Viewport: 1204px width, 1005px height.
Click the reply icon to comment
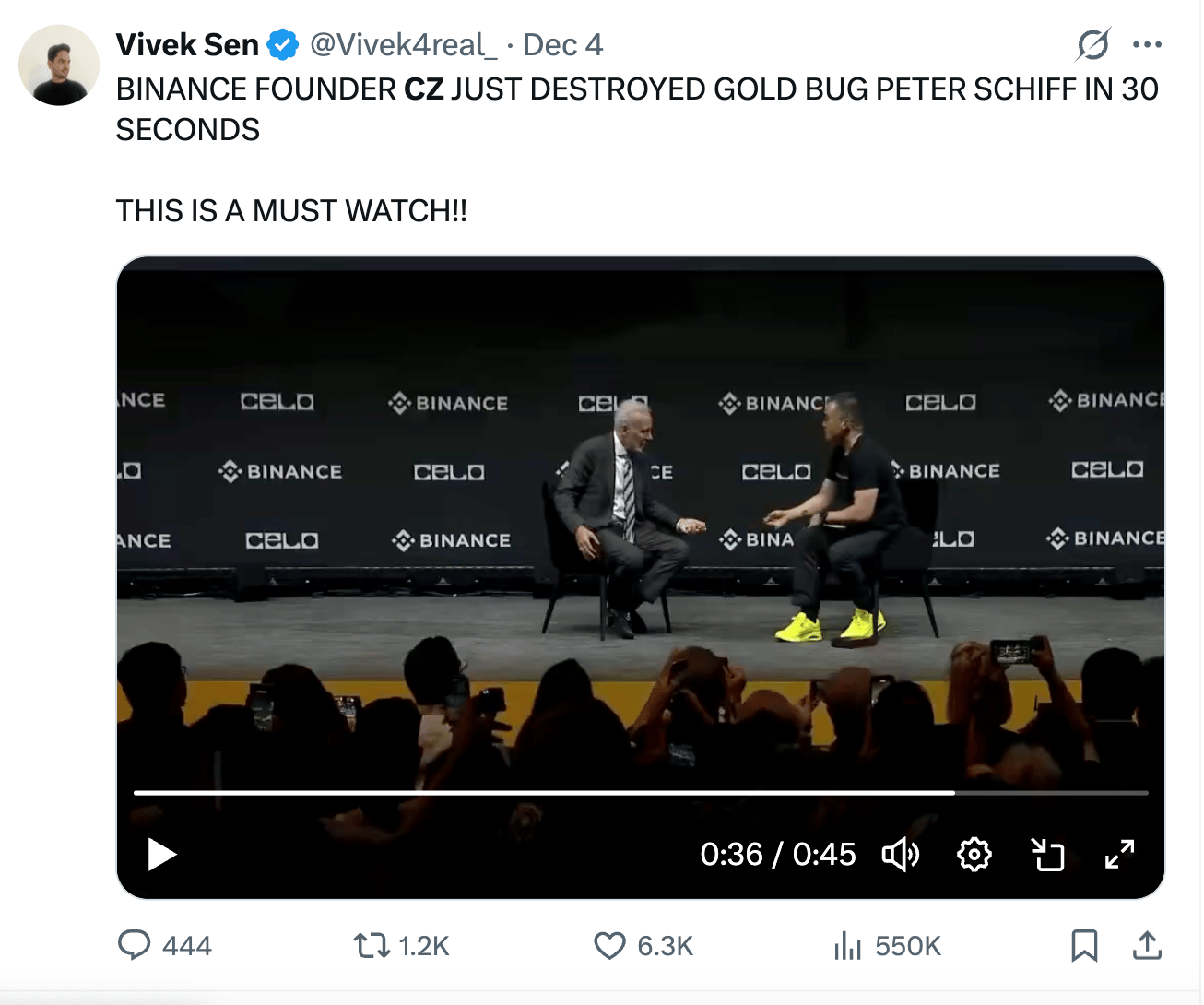[135, 945]
